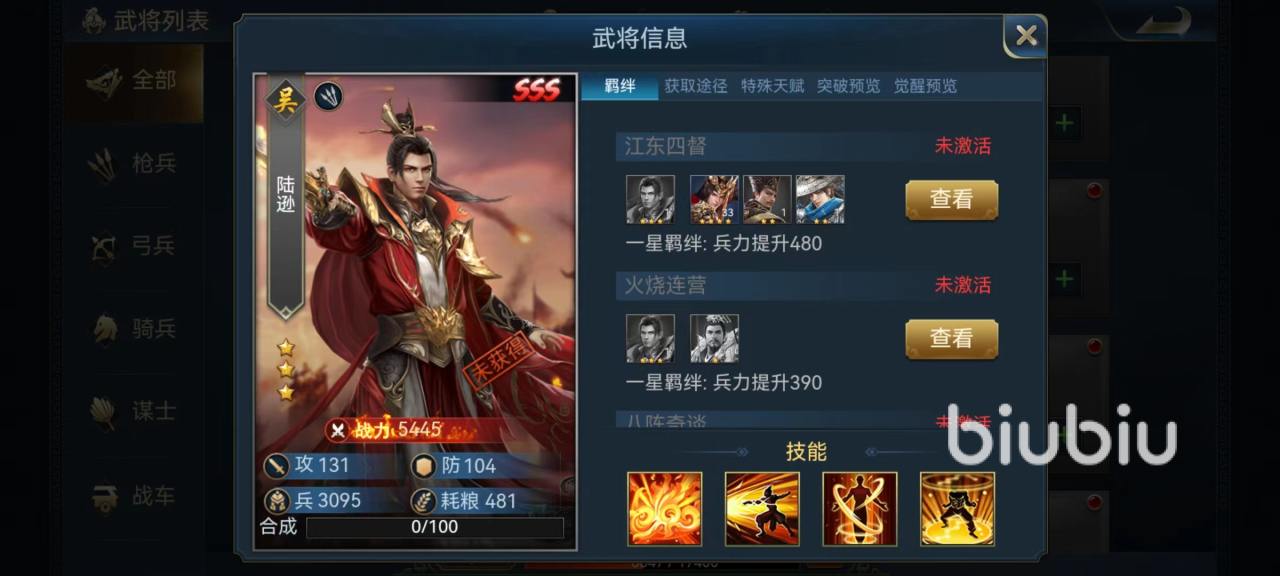Select 枪兵 category in the left sidebar
This screenshot has width=1280, height=576.
[x=134, y=163]
